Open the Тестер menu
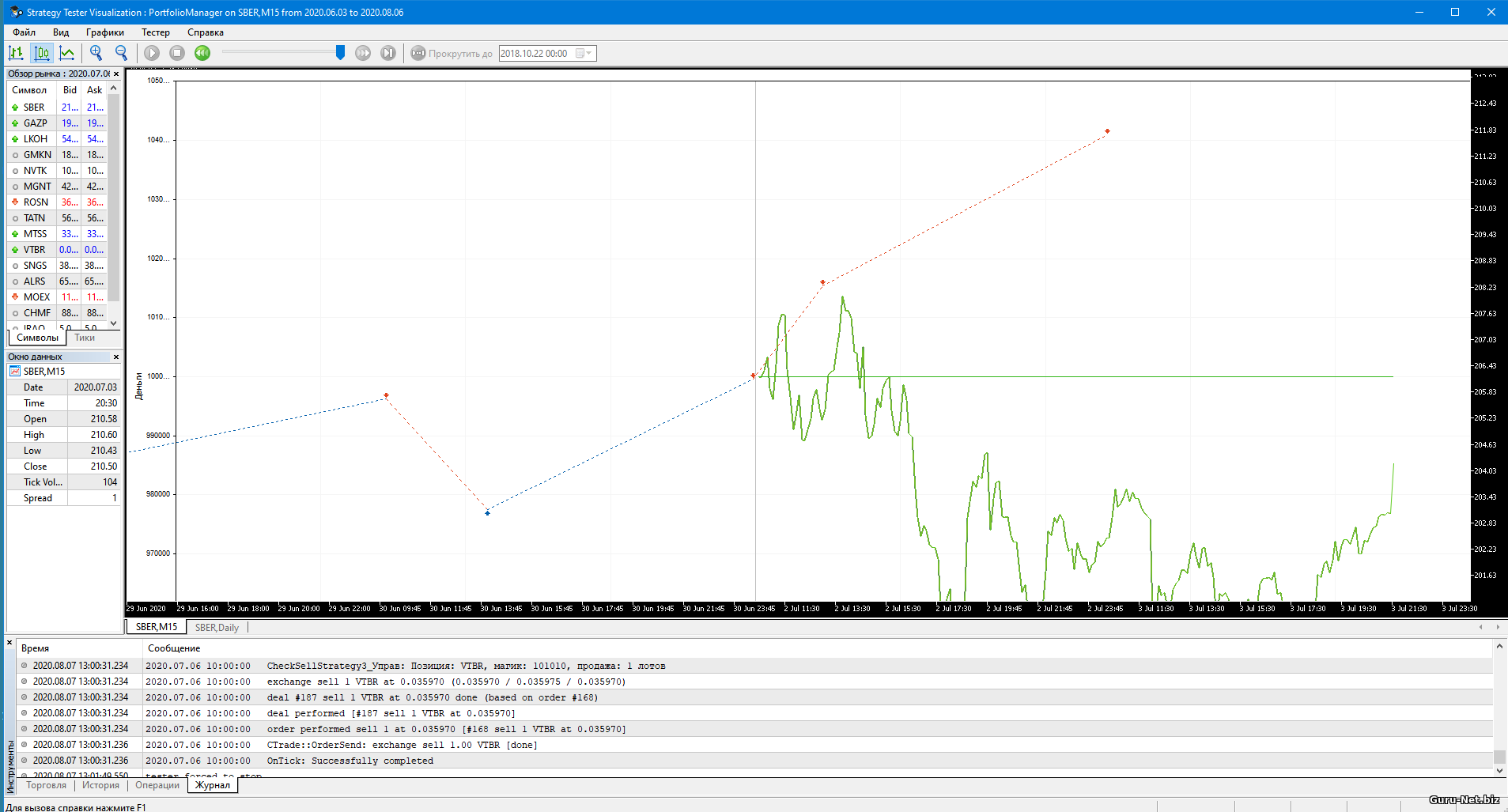This screenshot has height=812, width=1508. pyautogui.click(x=156, y=32)
